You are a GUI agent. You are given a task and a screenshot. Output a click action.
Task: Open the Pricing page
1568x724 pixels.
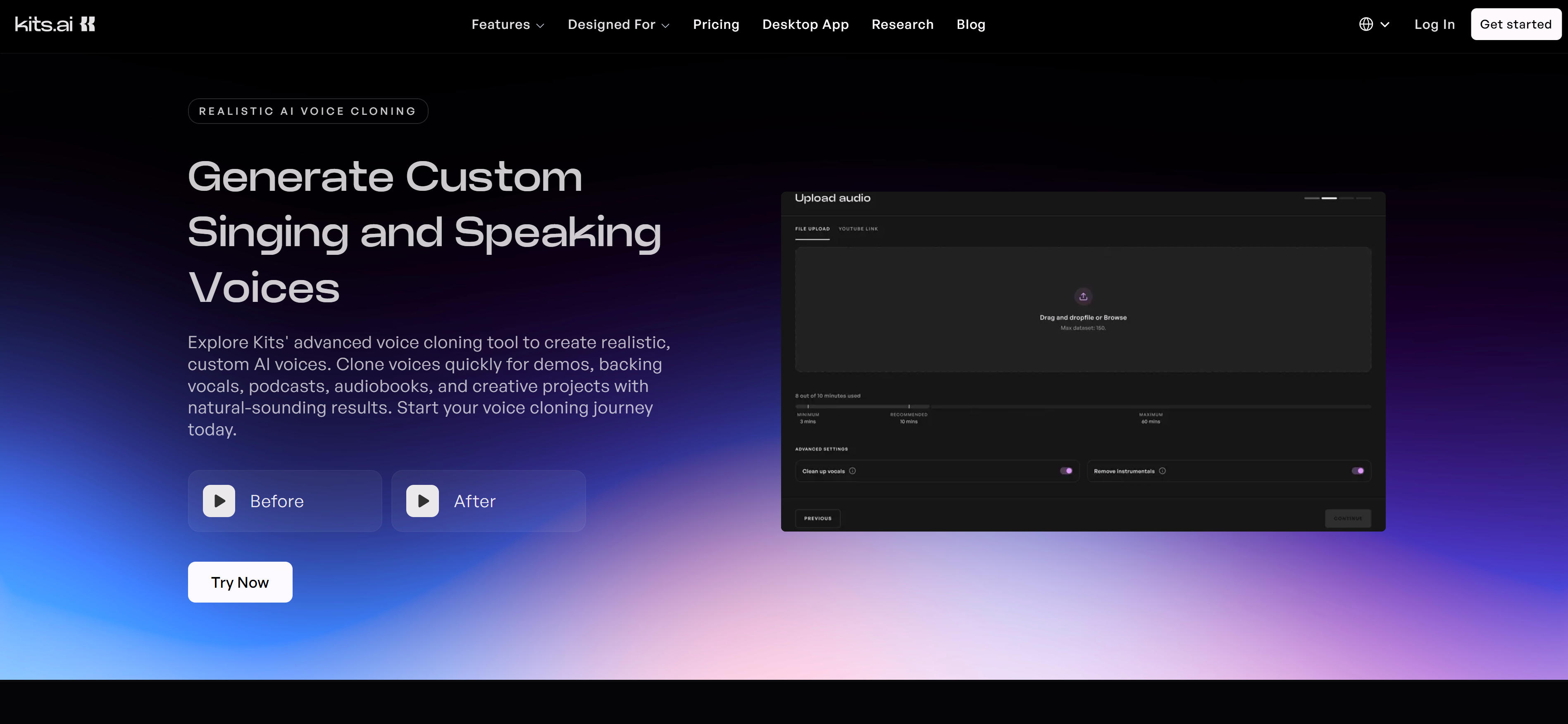pyautogui.click(x=716, y=24)
